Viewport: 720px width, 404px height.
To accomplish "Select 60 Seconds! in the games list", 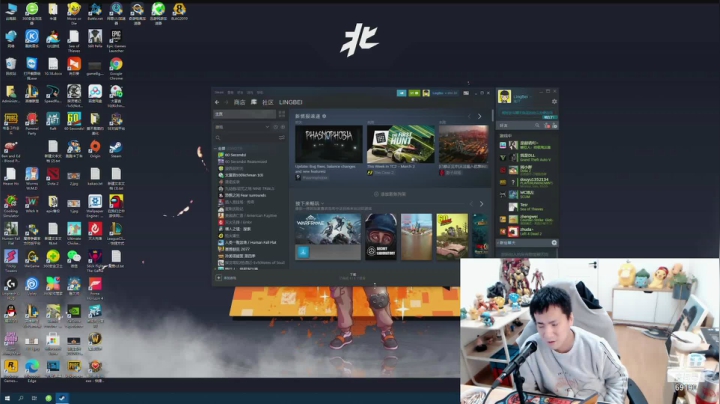I will pos(235,155).
